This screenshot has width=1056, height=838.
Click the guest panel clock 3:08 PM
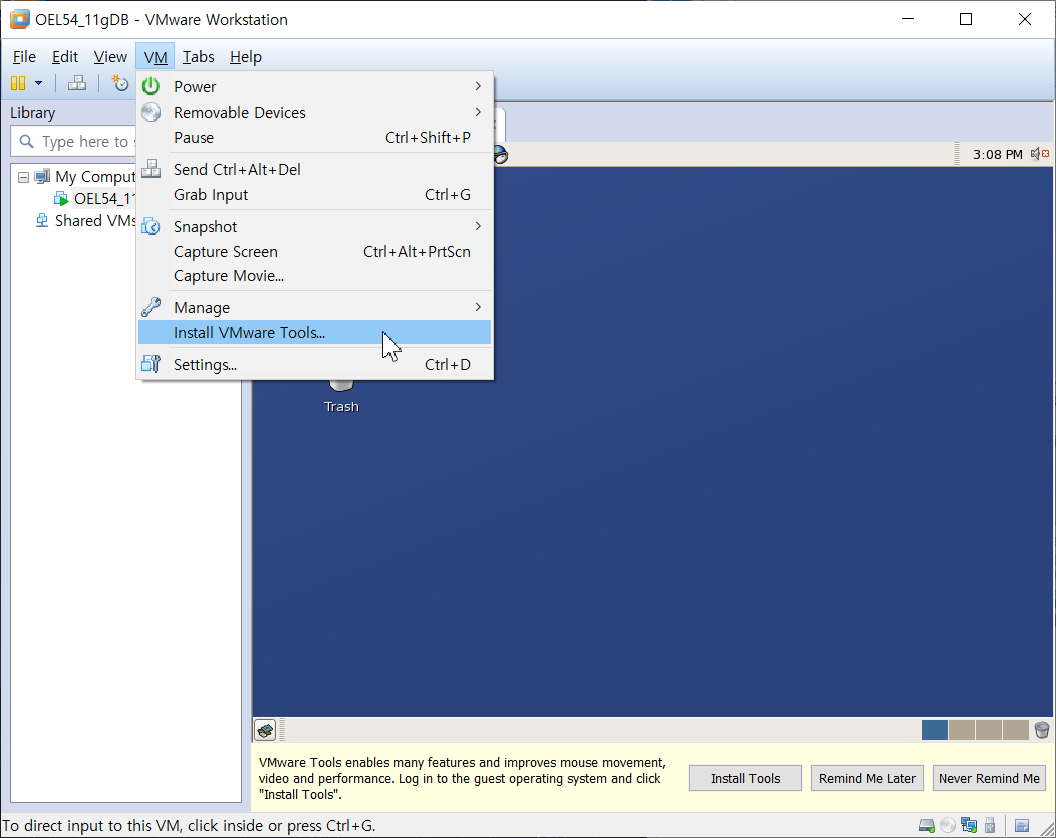997,154
